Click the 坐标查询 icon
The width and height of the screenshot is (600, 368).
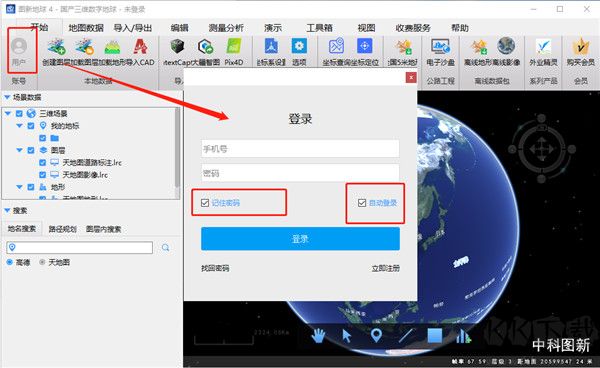pos(336,46)
